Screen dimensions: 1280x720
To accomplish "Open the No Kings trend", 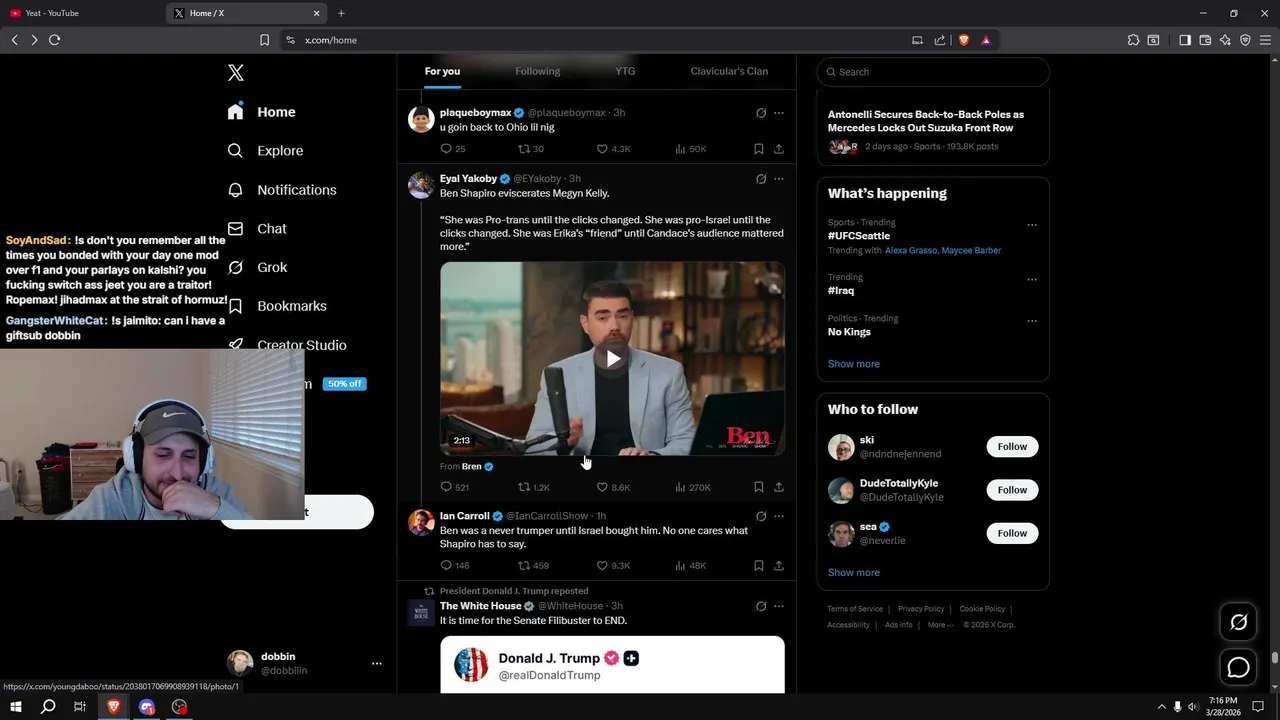I will click(x=849, y=332).
